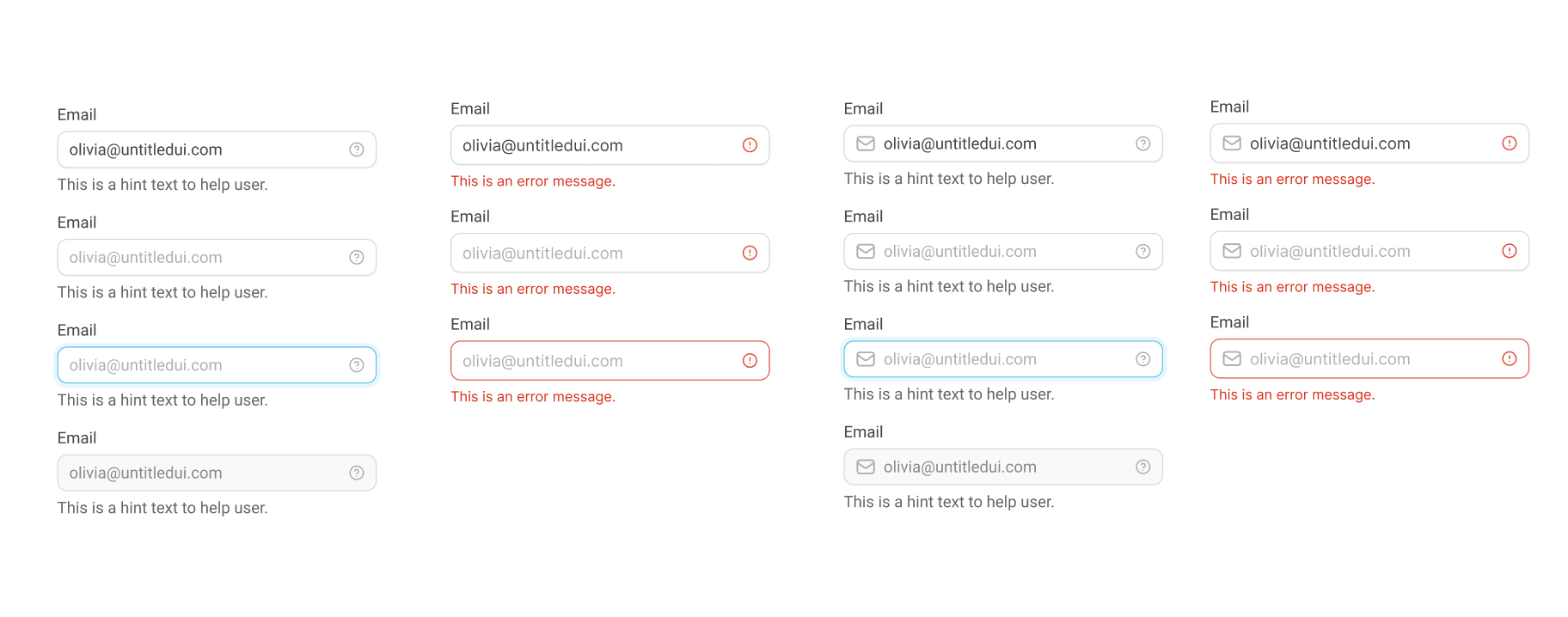
Task: Click alert icon in top filled envelope error field
Action: (x=1510, y=144)
